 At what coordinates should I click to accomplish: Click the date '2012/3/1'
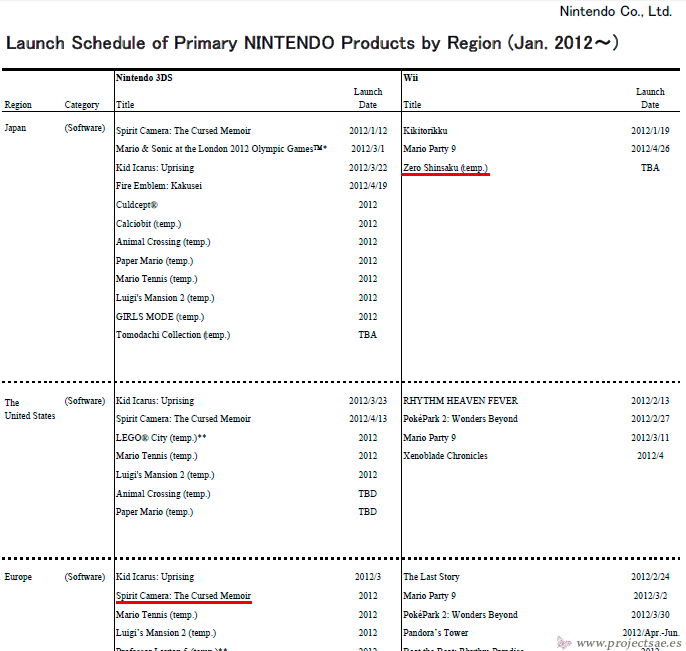point(368,149)
